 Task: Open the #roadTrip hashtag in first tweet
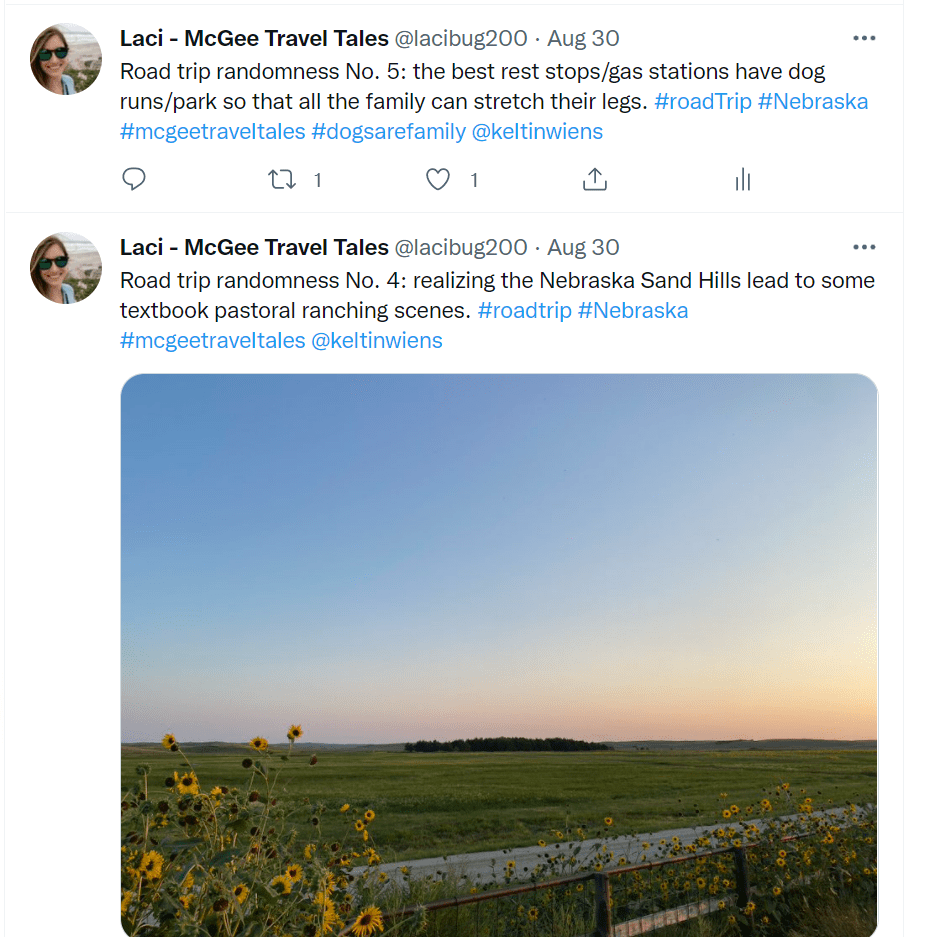(x=702, y=101)
